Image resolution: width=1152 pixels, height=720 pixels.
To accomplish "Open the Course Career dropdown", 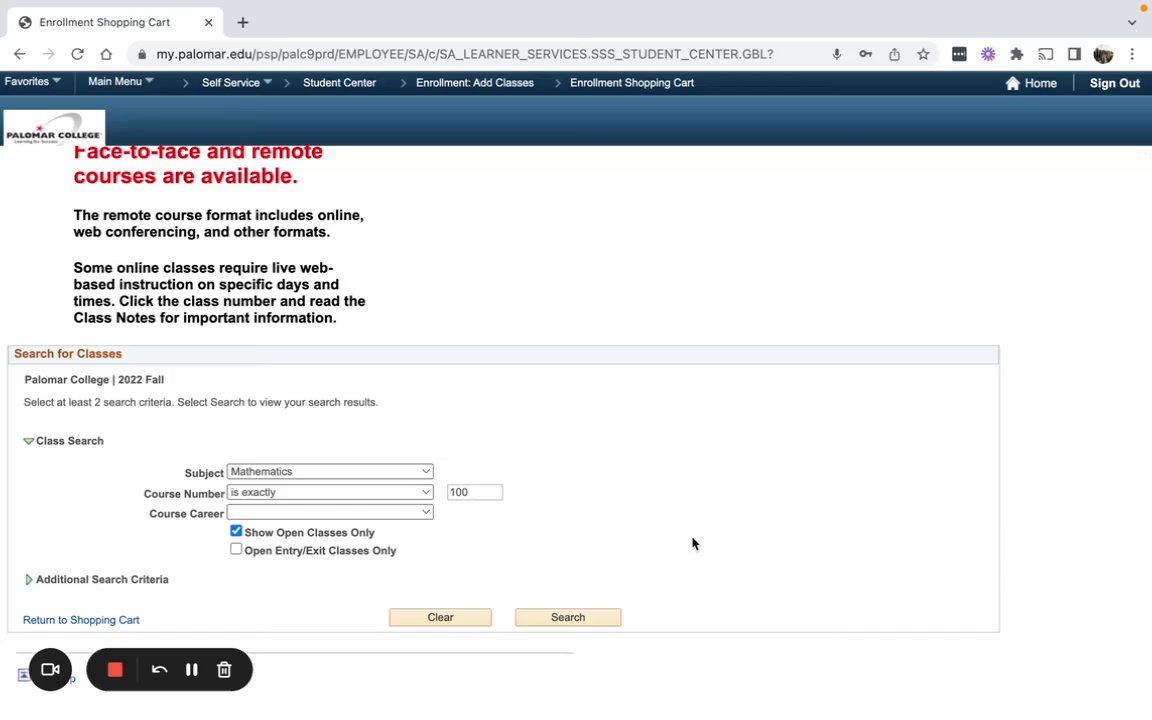I will [x=330, y=512].
